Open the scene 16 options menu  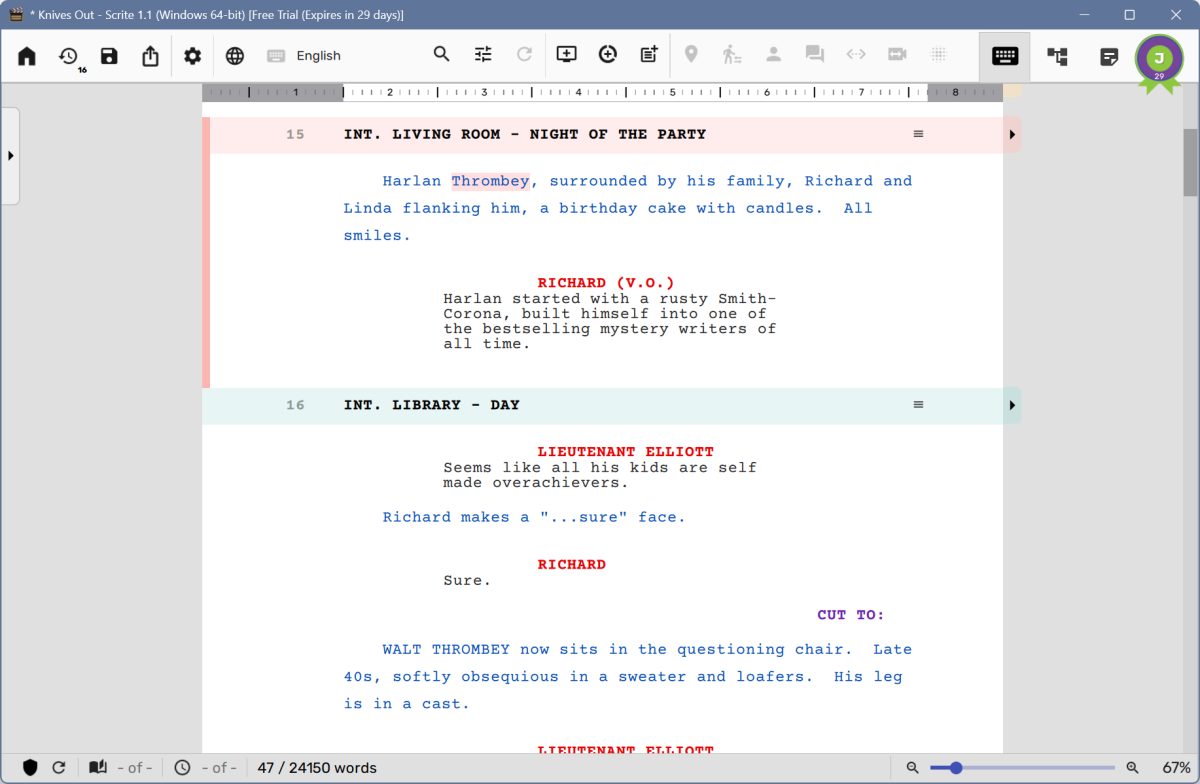click(x=918, y=404)
